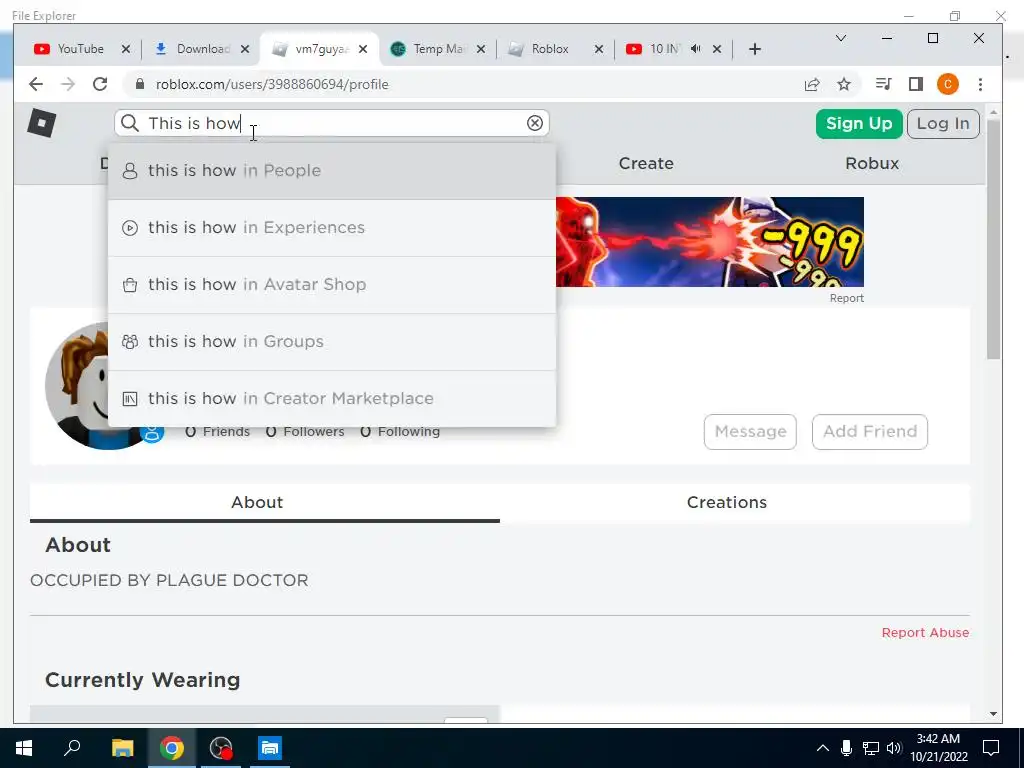Open the Creations profile tab
The width and height of the screenshot is (1024, 768).
735,502
